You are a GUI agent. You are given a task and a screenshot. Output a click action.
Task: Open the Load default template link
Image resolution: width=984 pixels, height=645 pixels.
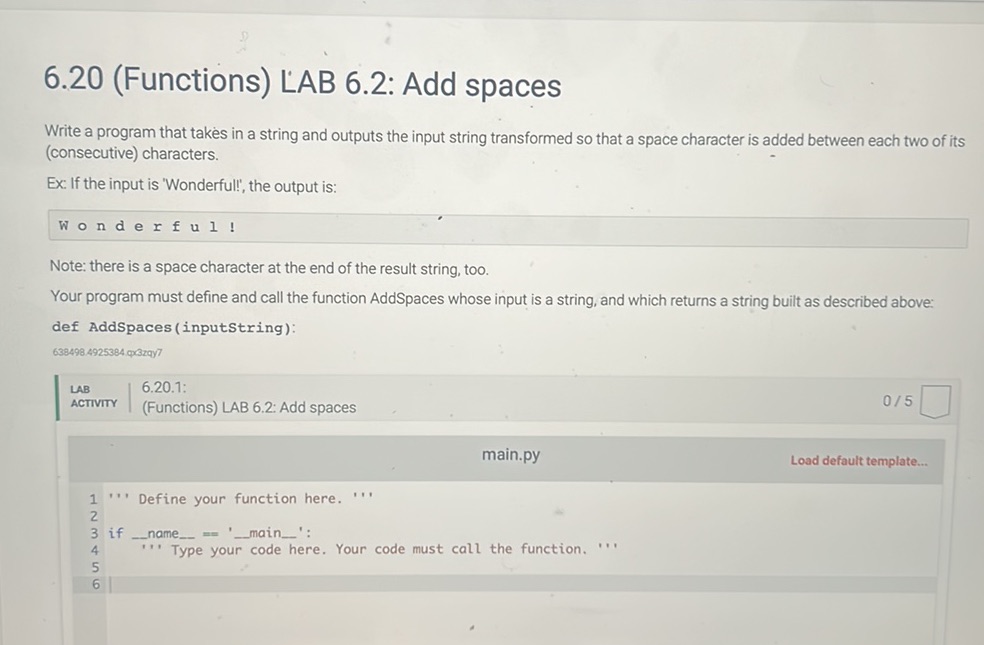(858, 461)
